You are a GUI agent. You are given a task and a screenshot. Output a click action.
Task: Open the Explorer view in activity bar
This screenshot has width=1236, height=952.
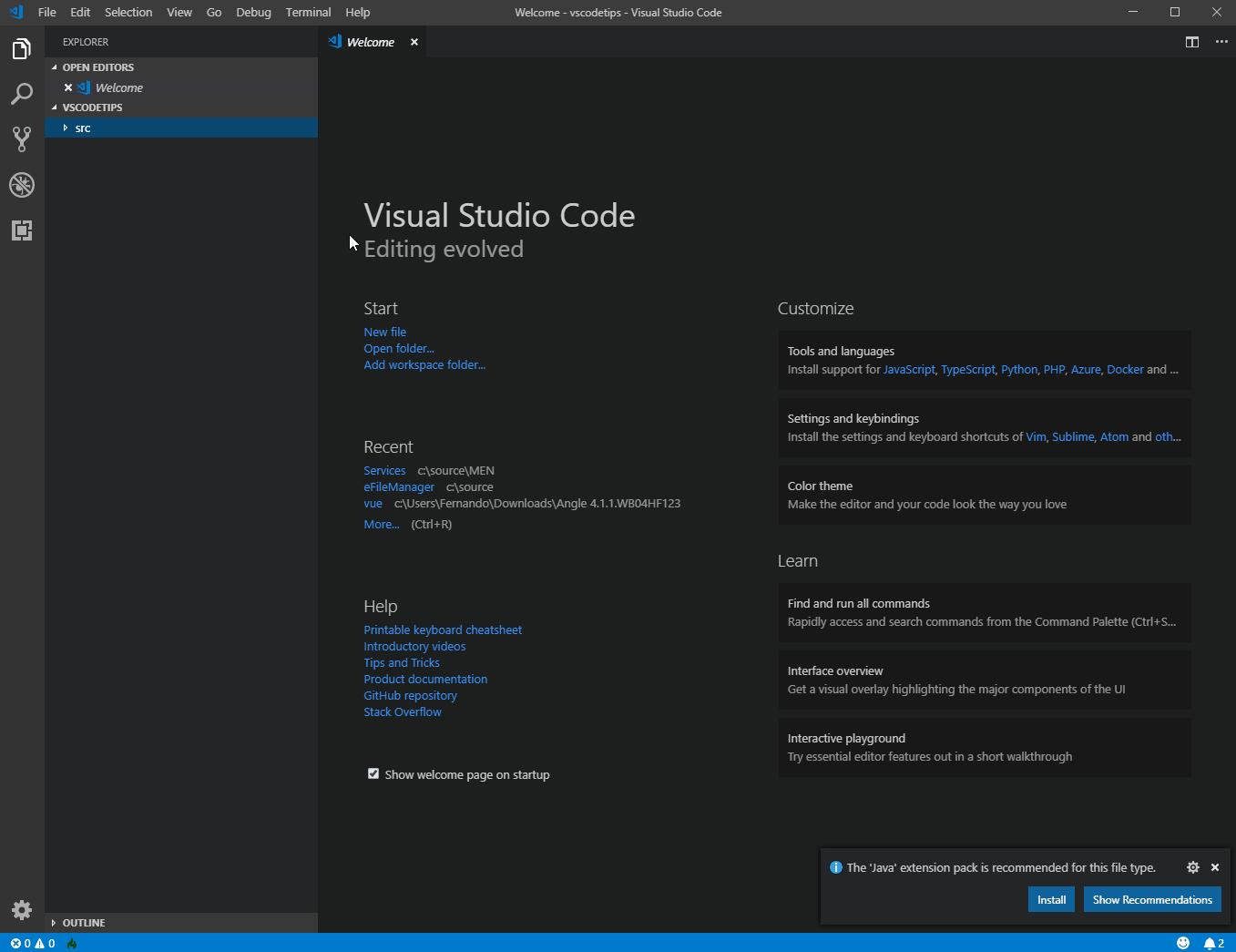(x=22, y=49)
